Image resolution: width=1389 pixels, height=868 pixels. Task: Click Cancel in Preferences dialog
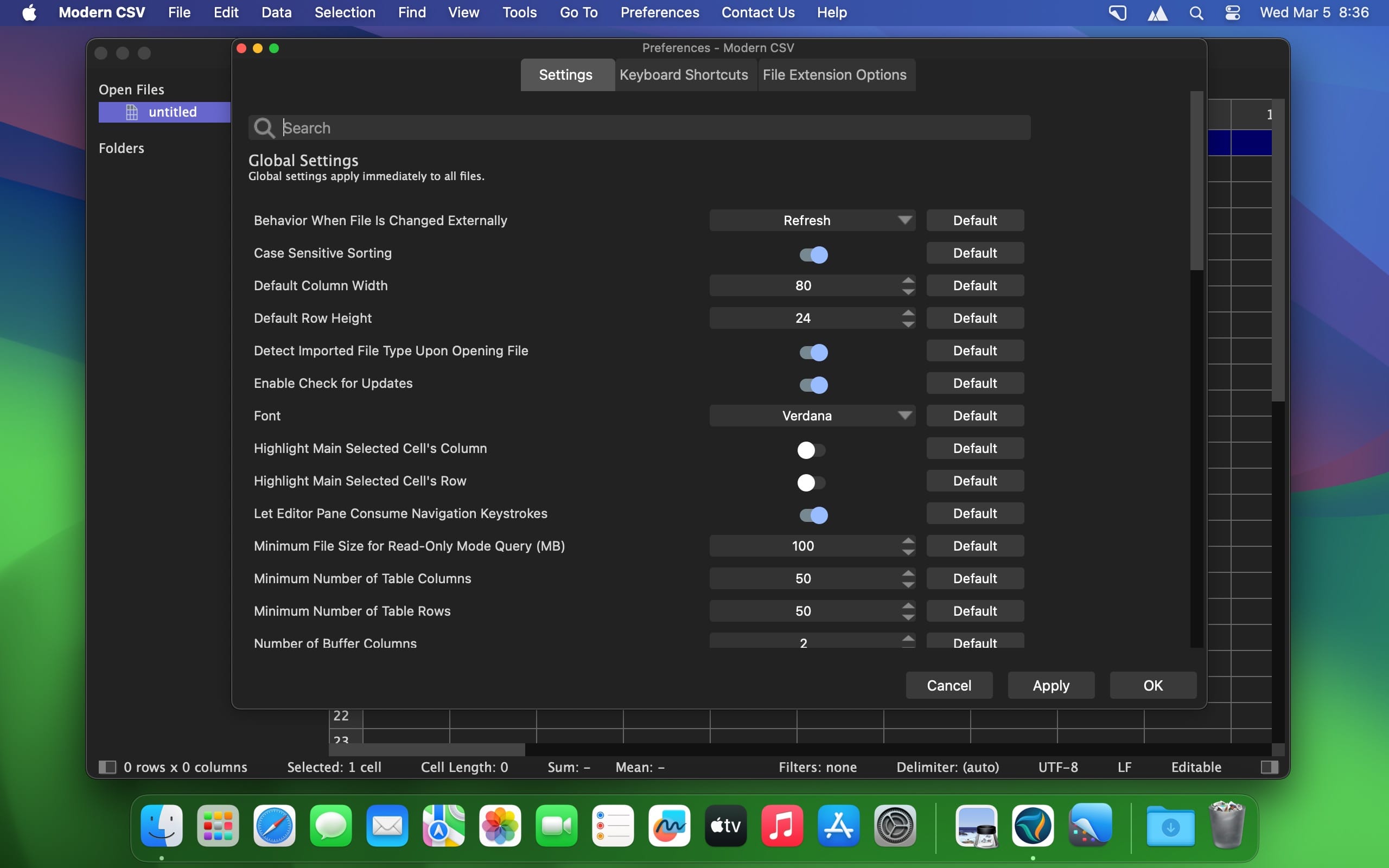949,685
